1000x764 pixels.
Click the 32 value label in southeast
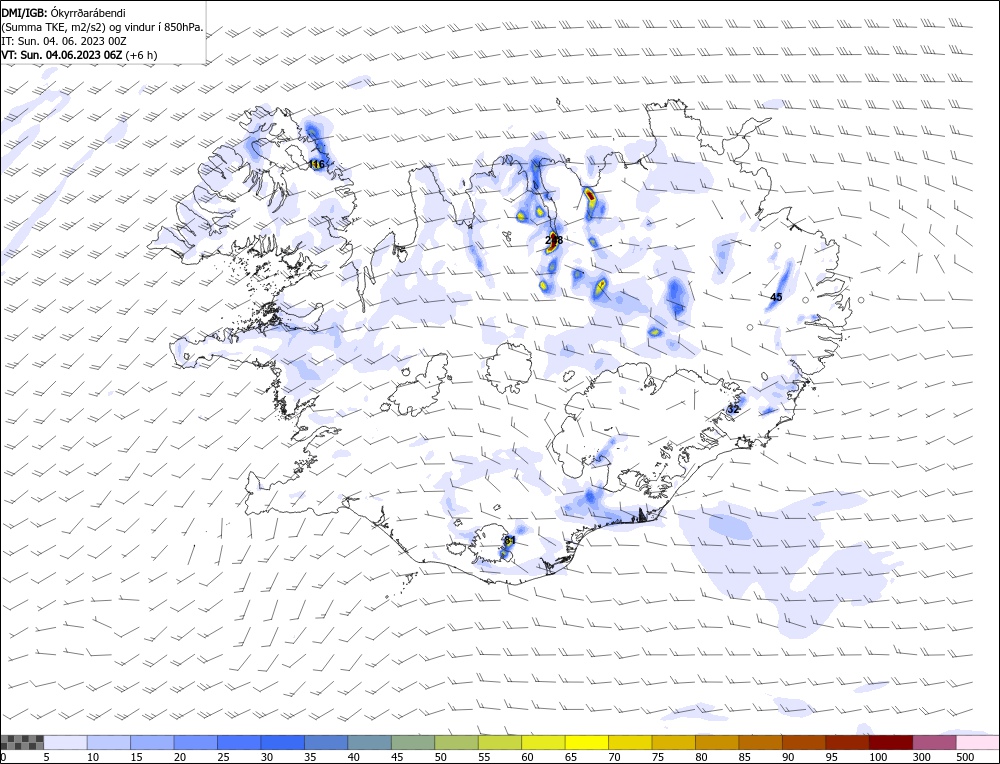pyautogui.click(x=733, y=409)
